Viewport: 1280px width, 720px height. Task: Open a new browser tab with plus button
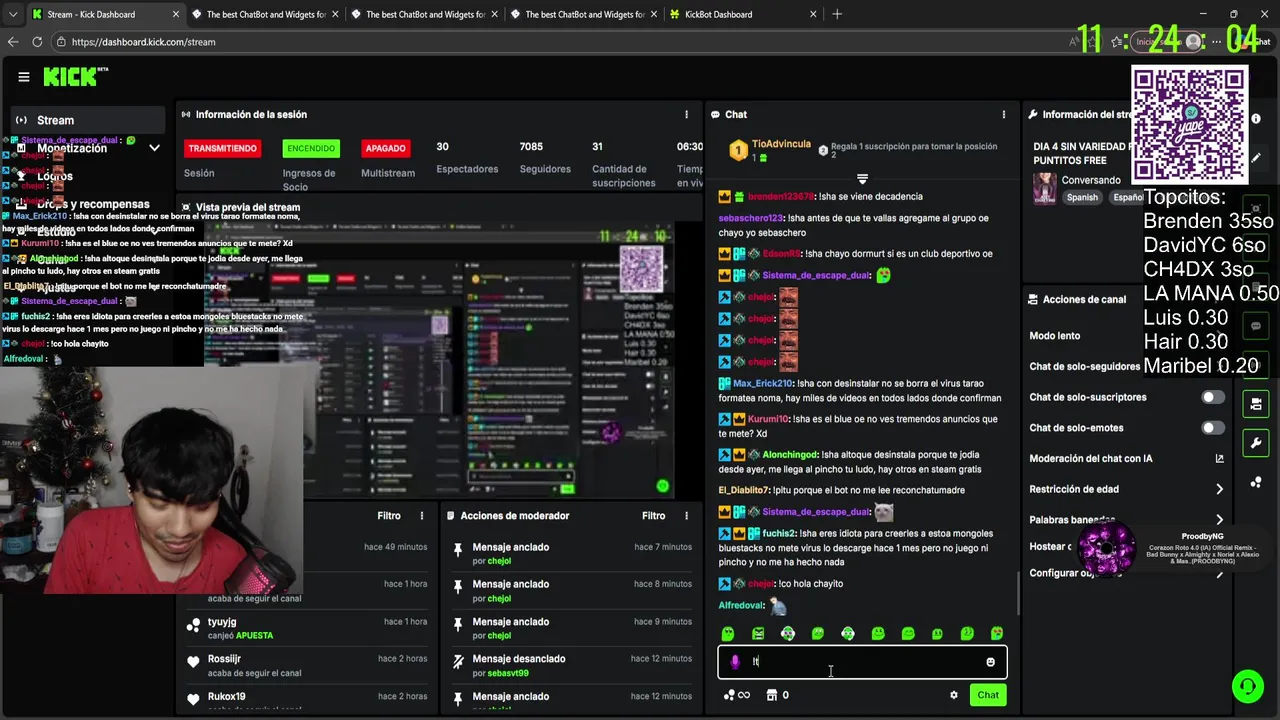pyautogui.click(x=837, y=14)
